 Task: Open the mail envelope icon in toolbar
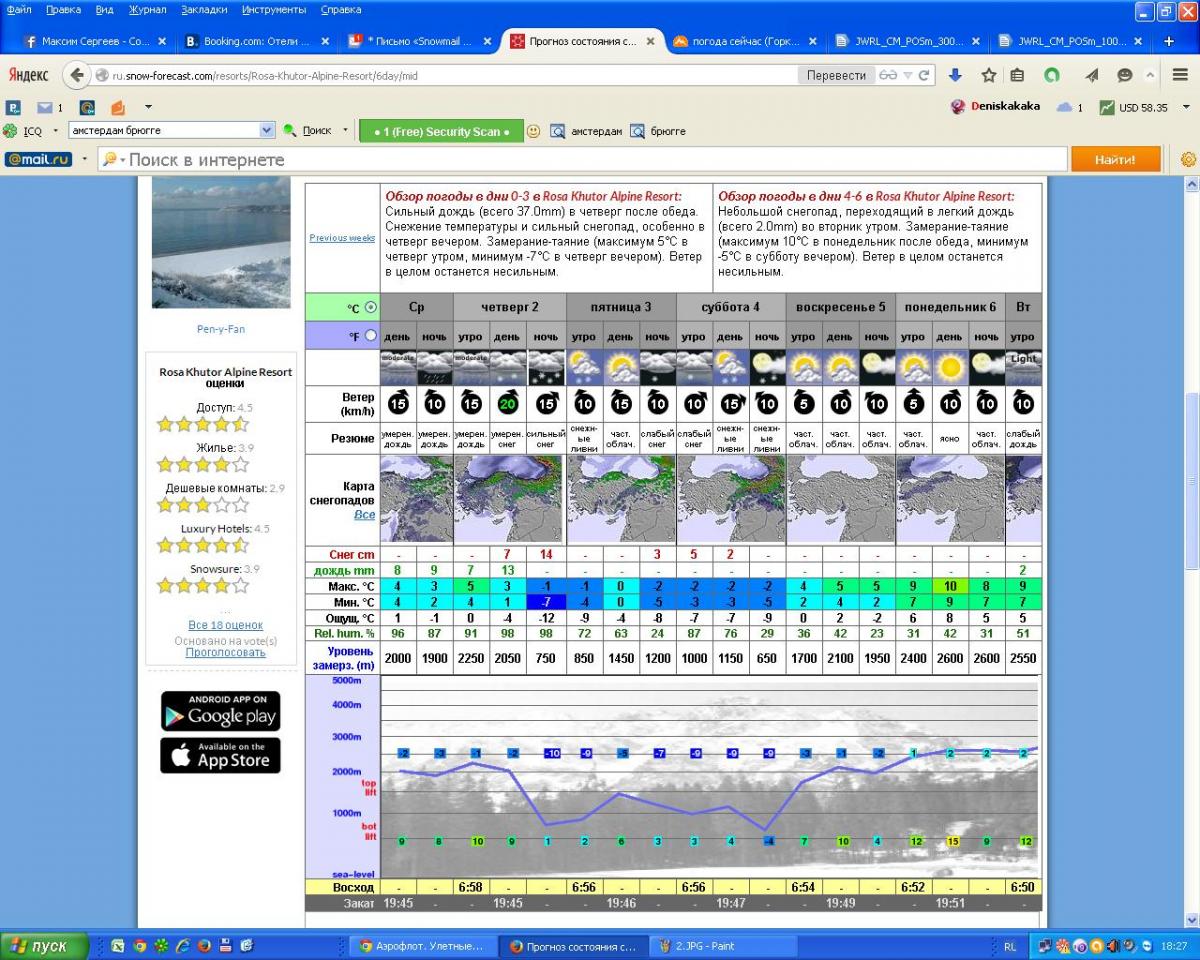45,107
